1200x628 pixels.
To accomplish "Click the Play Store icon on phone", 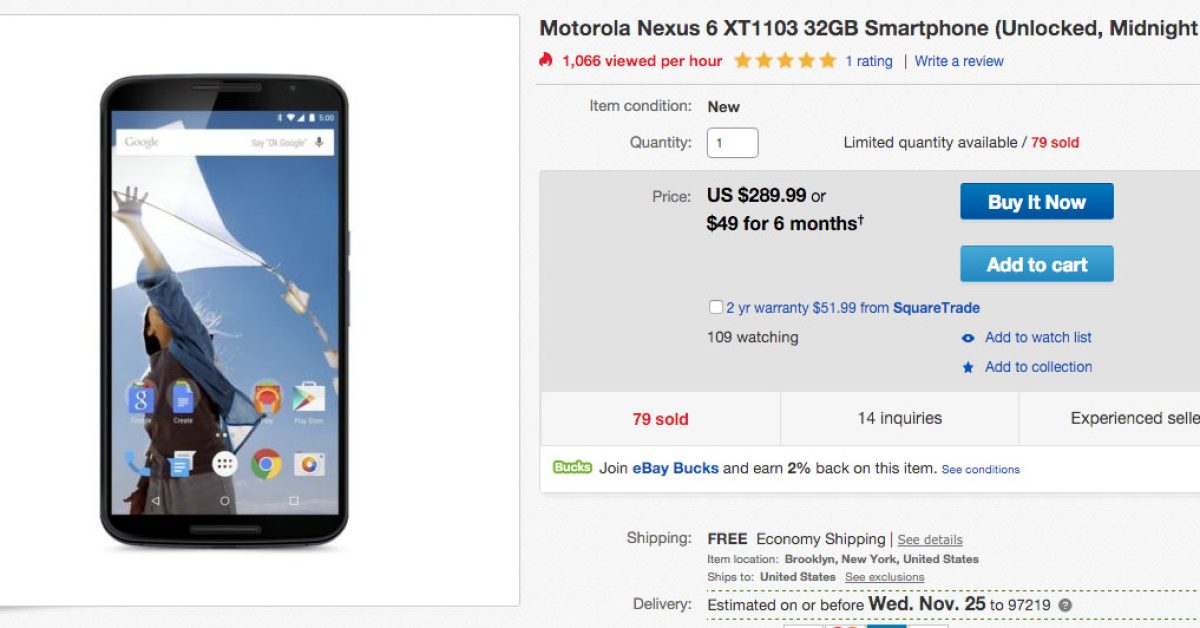I will click(x=308, y=398).
